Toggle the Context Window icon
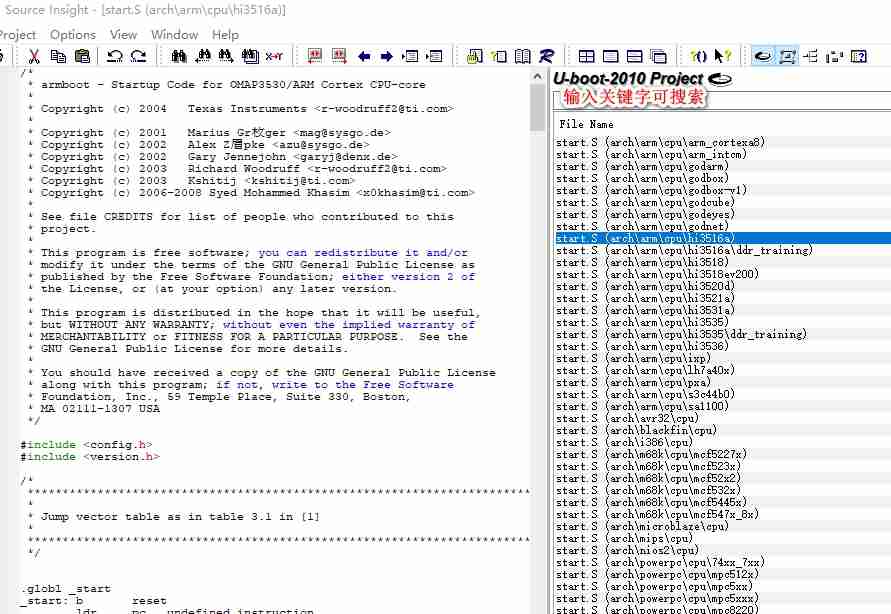 787,56
